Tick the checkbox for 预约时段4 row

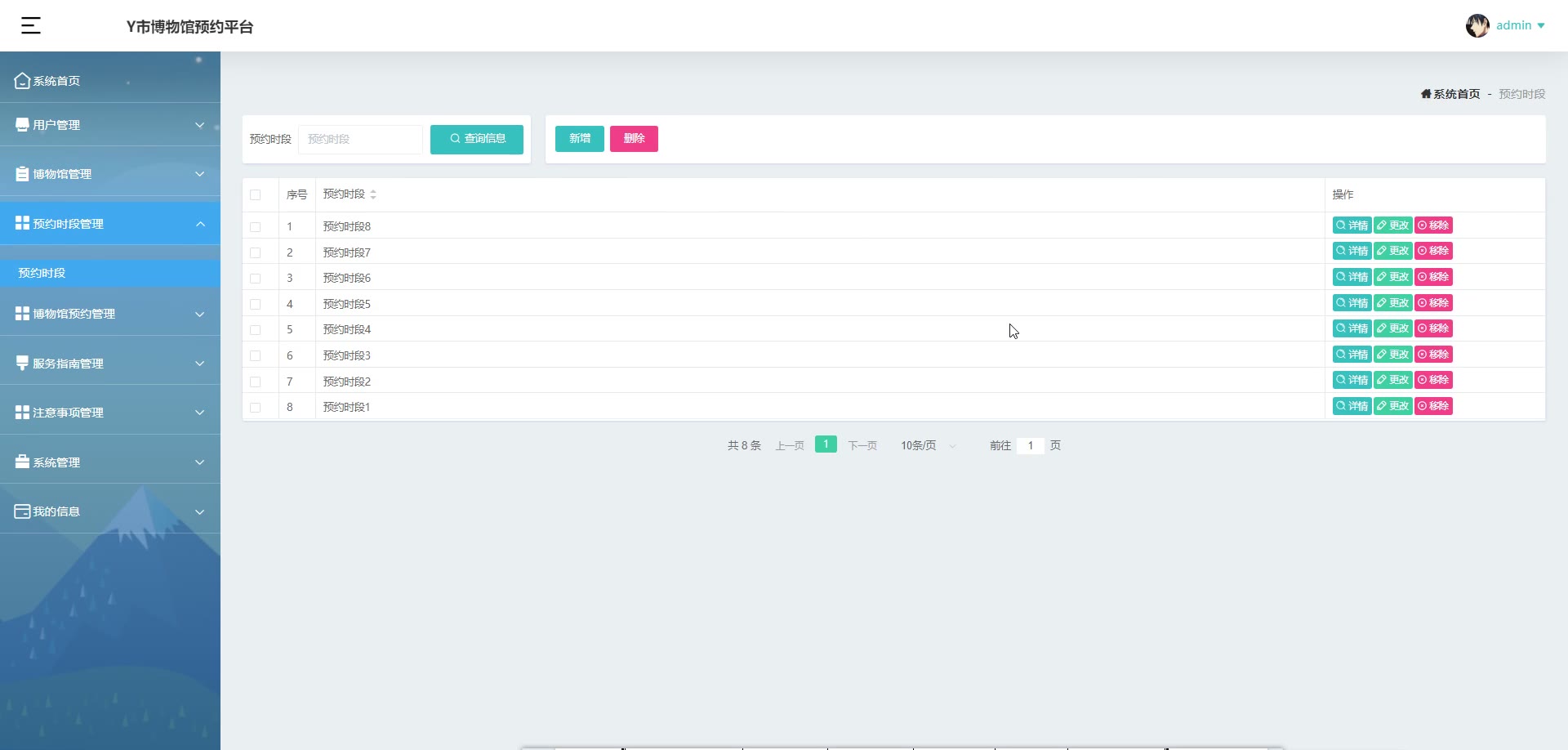[255, 329]
